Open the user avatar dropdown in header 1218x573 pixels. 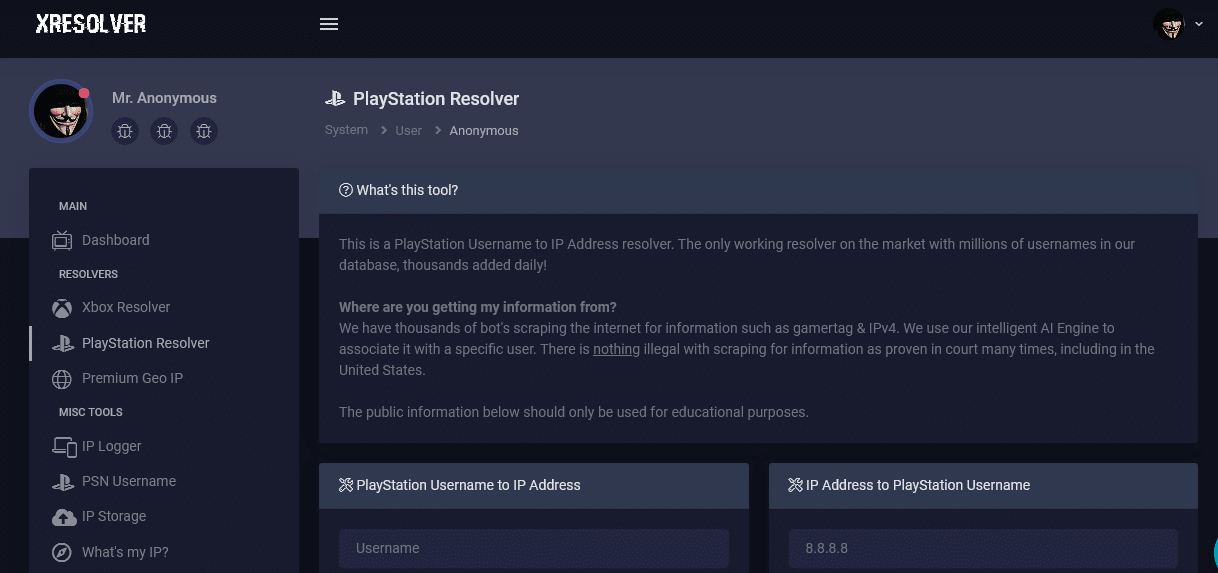(1177, 24)
